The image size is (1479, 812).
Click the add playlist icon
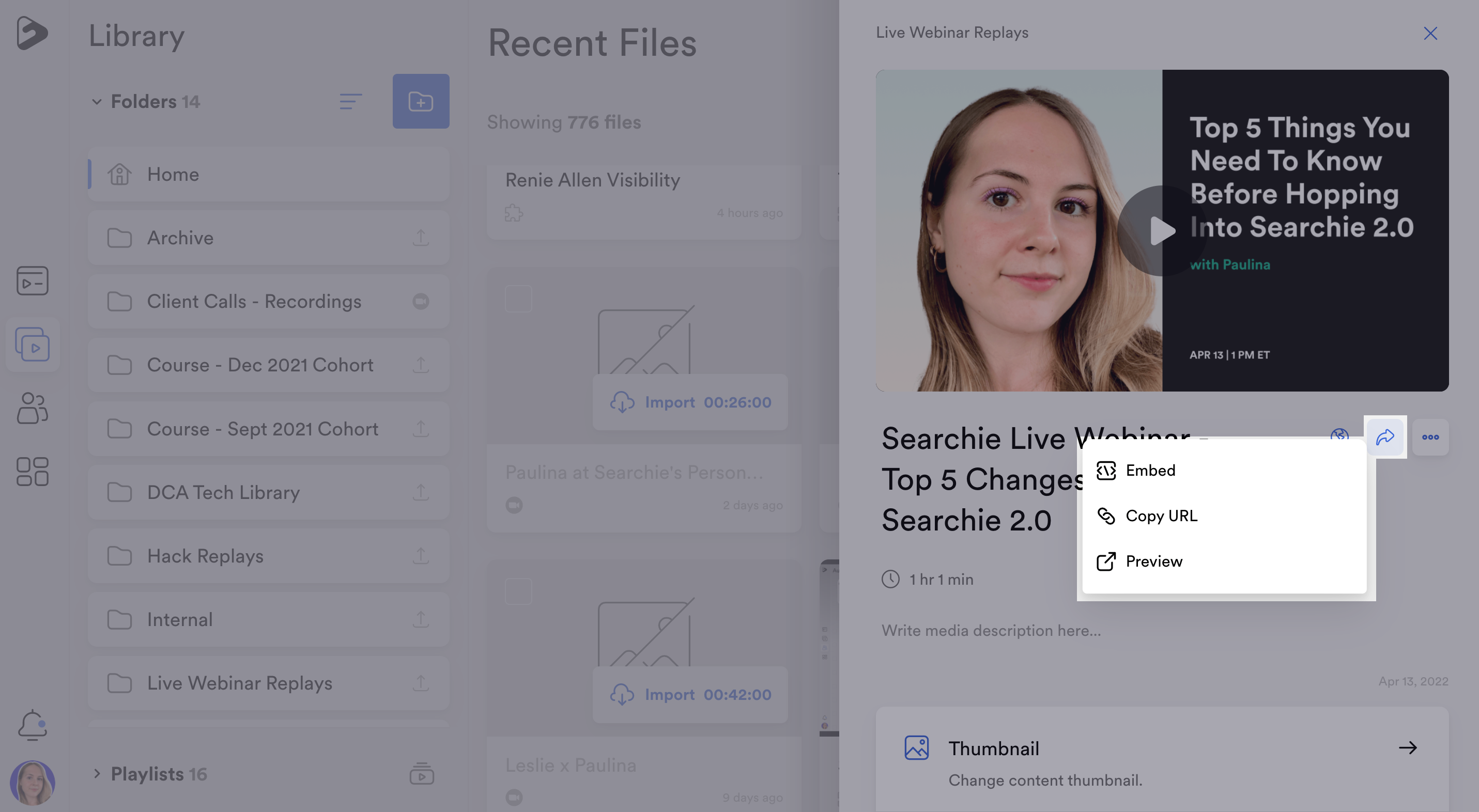421,774
